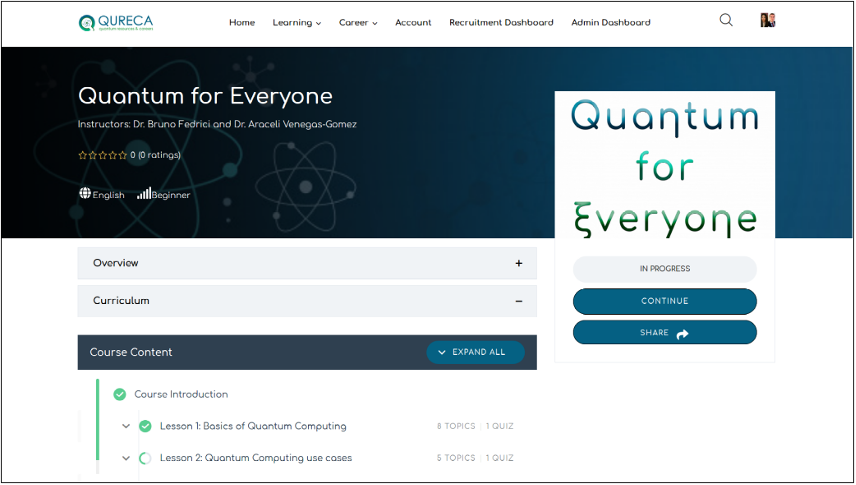Click the plus icon on Overview
The height and width of the screenshot is (485, 856).
(x=518, y=264)
